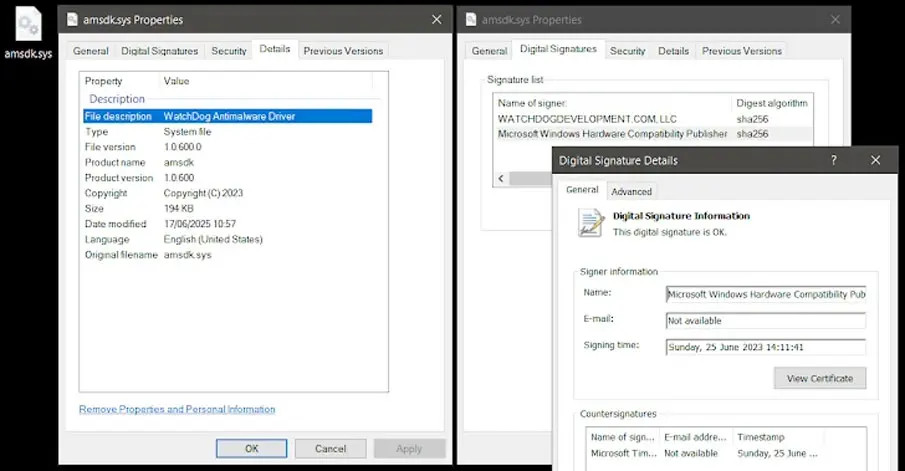
Task: Click Remove Properties and Personal Information link
Action: click(x=177, y=409)
